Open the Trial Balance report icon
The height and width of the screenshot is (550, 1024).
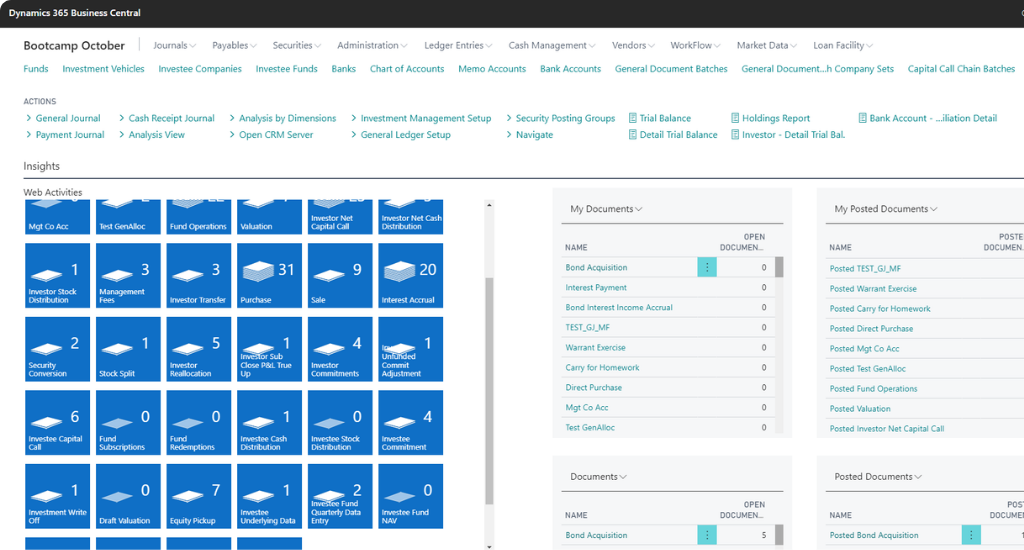[633, 118]
